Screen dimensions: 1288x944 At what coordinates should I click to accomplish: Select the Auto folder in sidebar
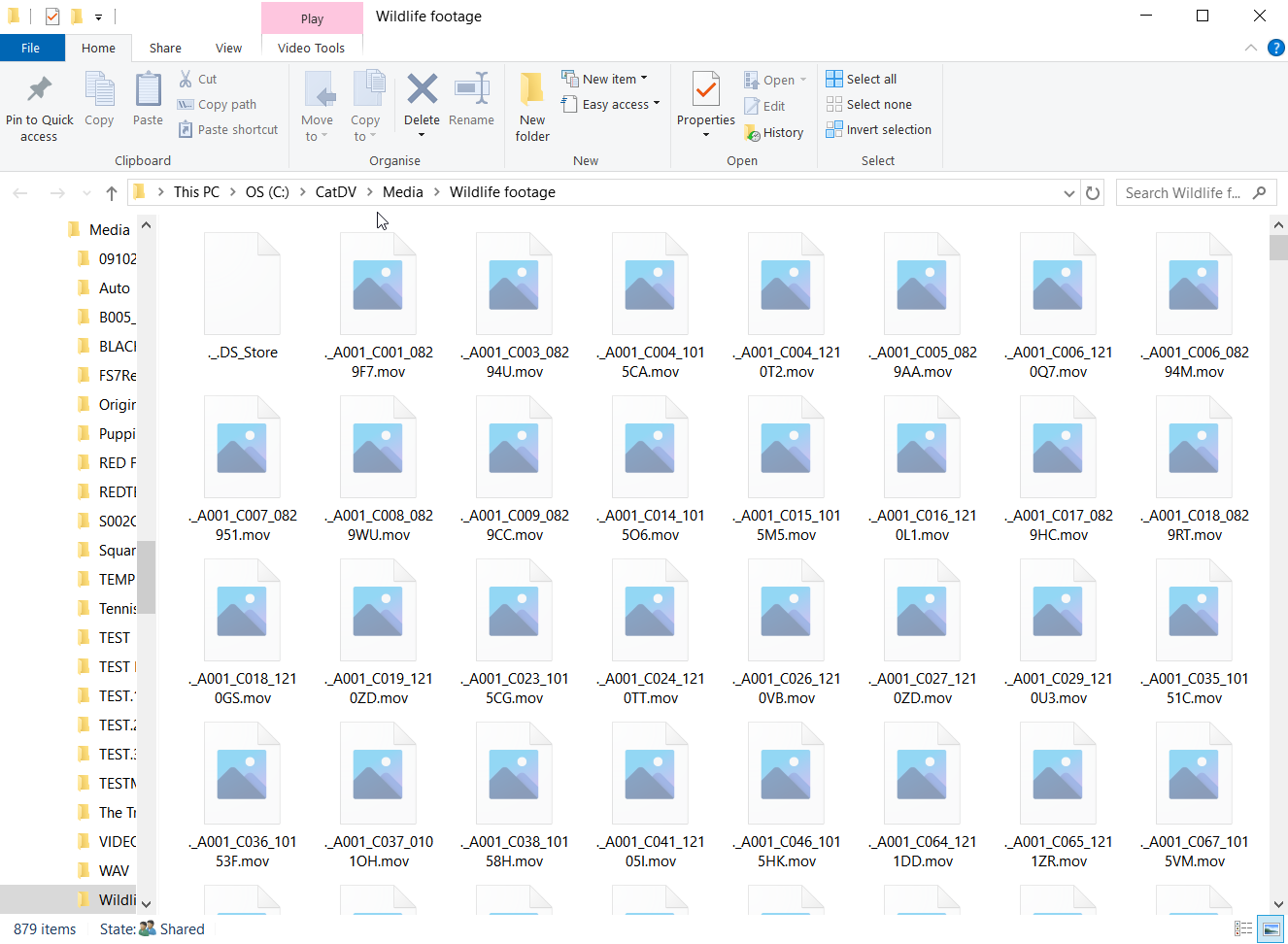click(x=105, y=288)
